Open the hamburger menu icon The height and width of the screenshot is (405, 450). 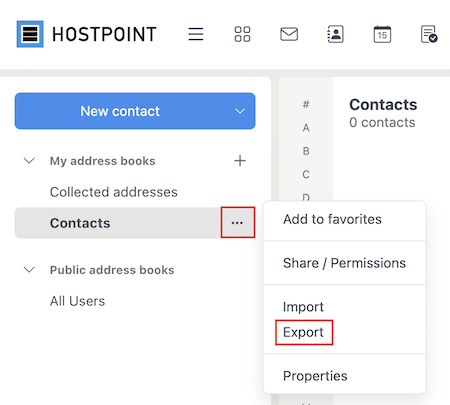tap(196, 34)
